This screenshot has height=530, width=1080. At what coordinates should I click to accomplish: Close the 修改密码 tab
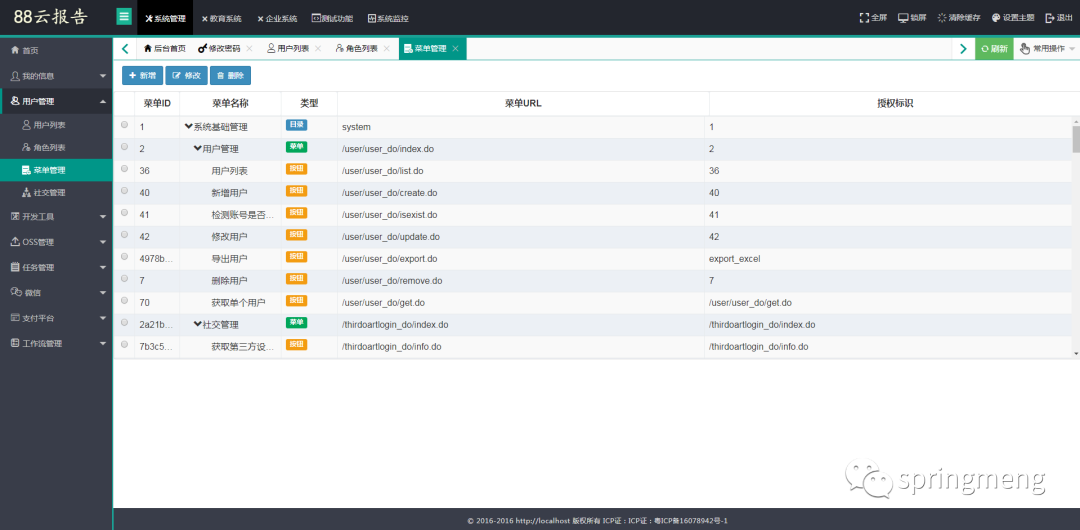coord(249,48)
